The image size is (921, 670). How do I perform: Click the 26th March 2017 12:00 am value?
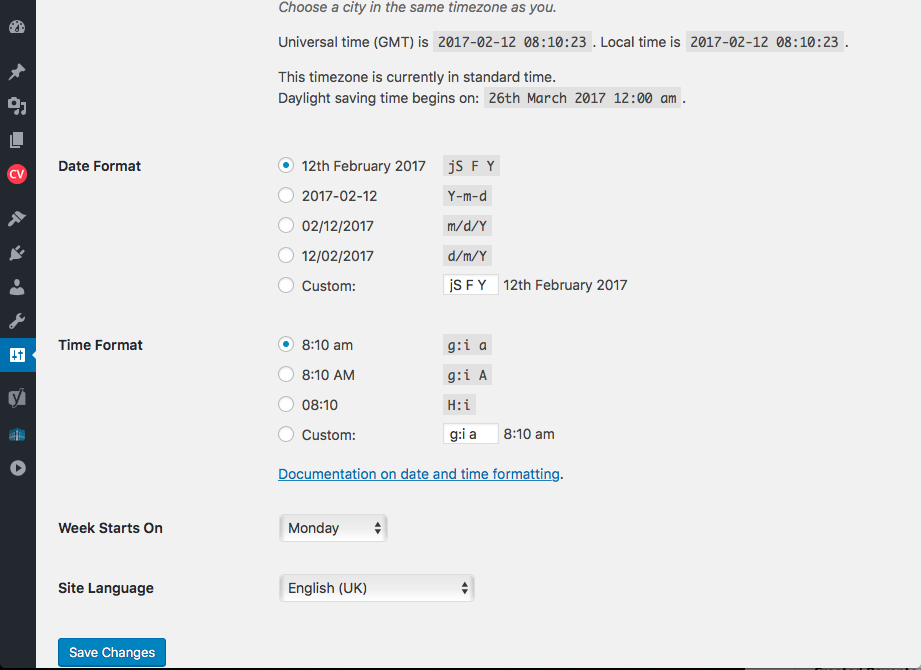[x=582, y=98]
